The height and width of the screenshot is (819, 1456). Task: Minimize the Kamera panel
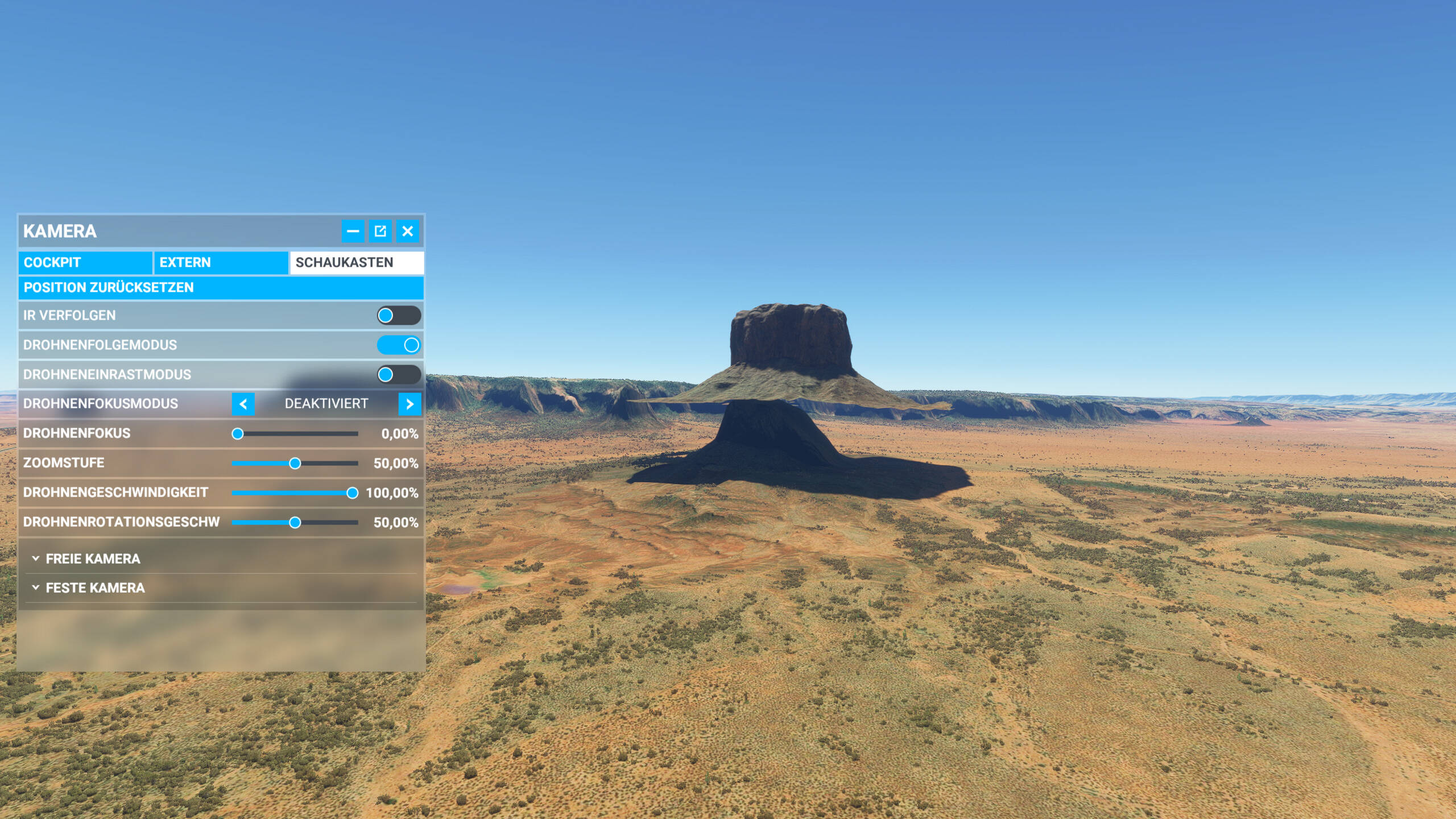point(353,231)
